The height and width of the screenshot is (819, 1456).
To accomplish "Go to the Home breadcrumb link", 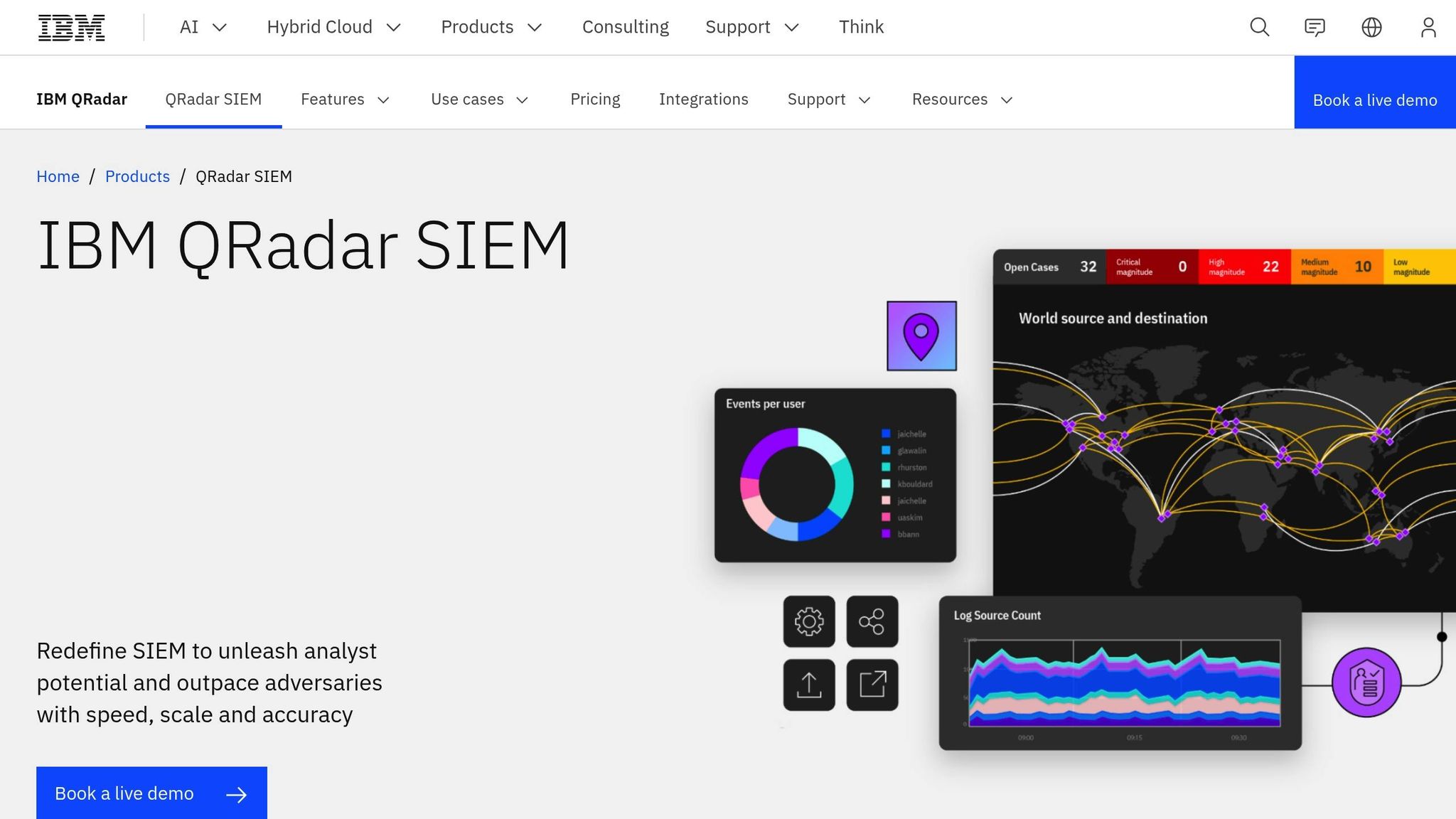I will (x=58, y=176).
